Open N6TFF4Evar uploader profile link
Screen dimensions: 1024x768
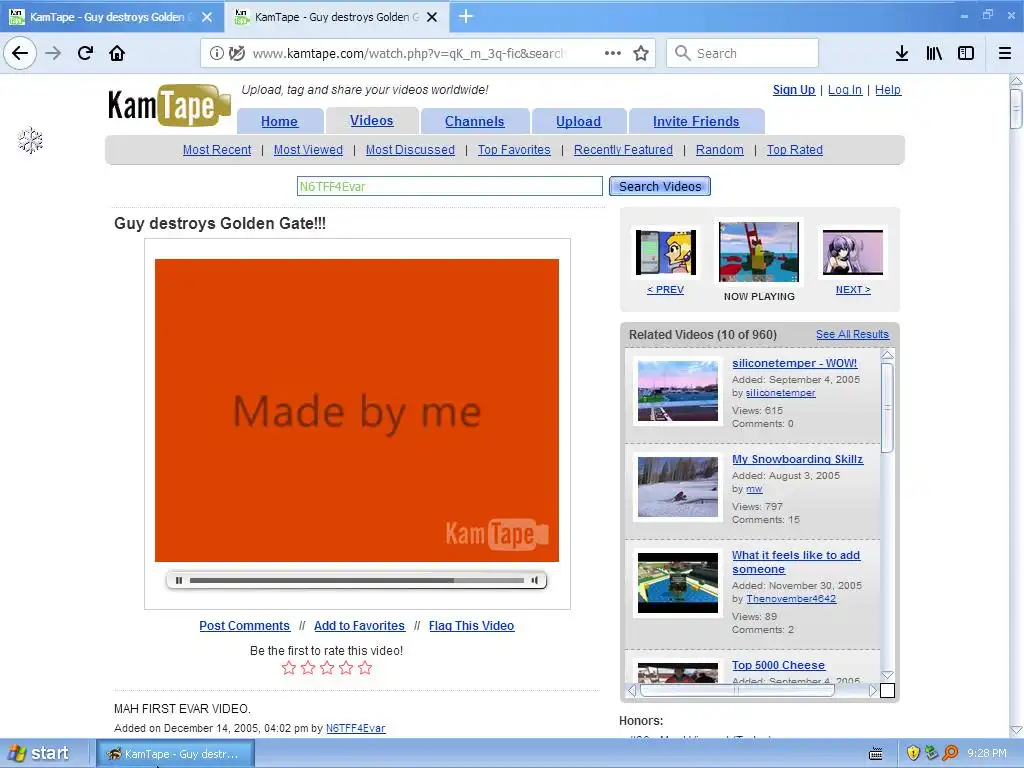356,728
